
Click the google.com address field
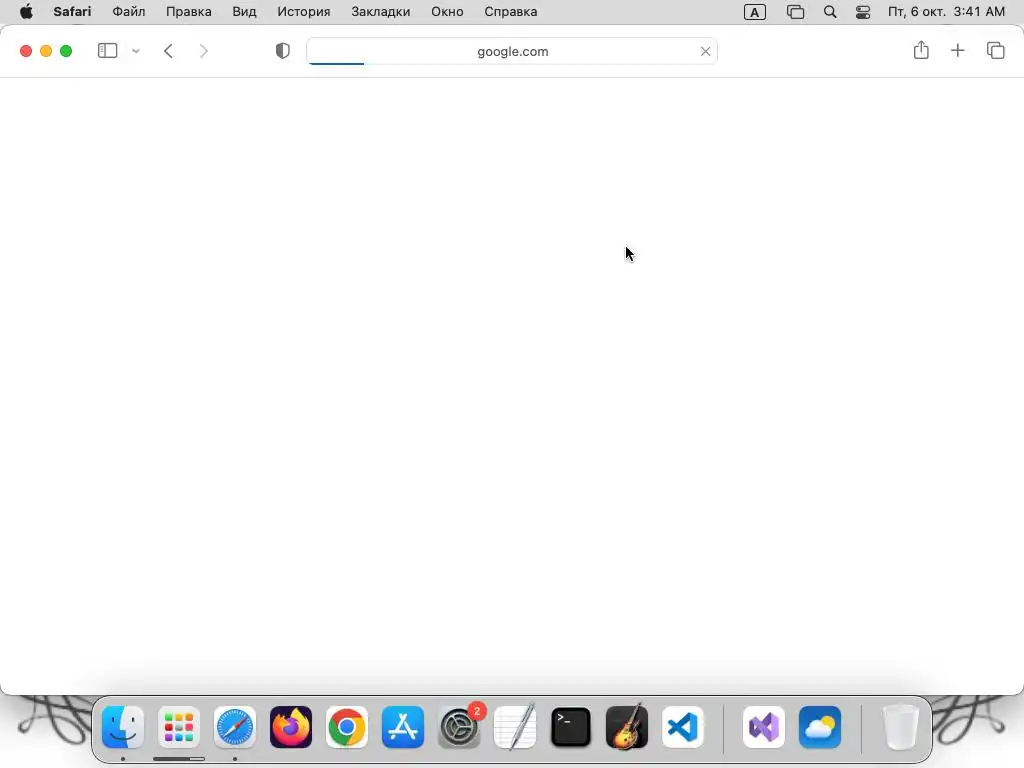tap(512, 51)
